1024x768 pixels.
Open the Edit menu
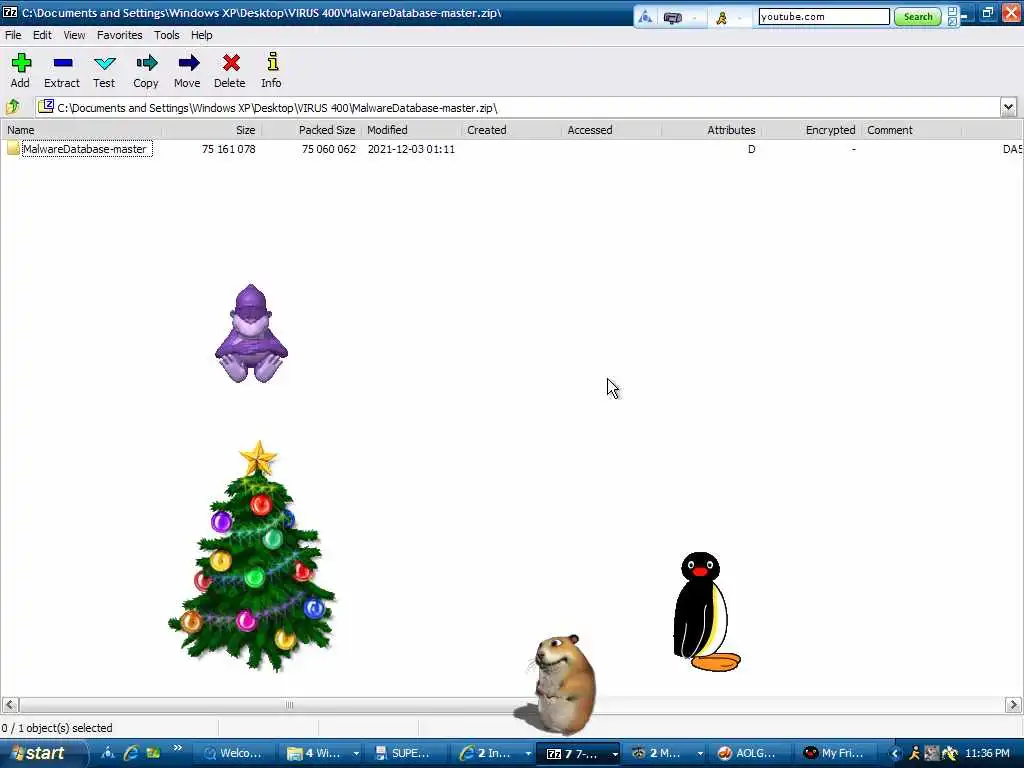pyautogui.click(x=42, y=35)
